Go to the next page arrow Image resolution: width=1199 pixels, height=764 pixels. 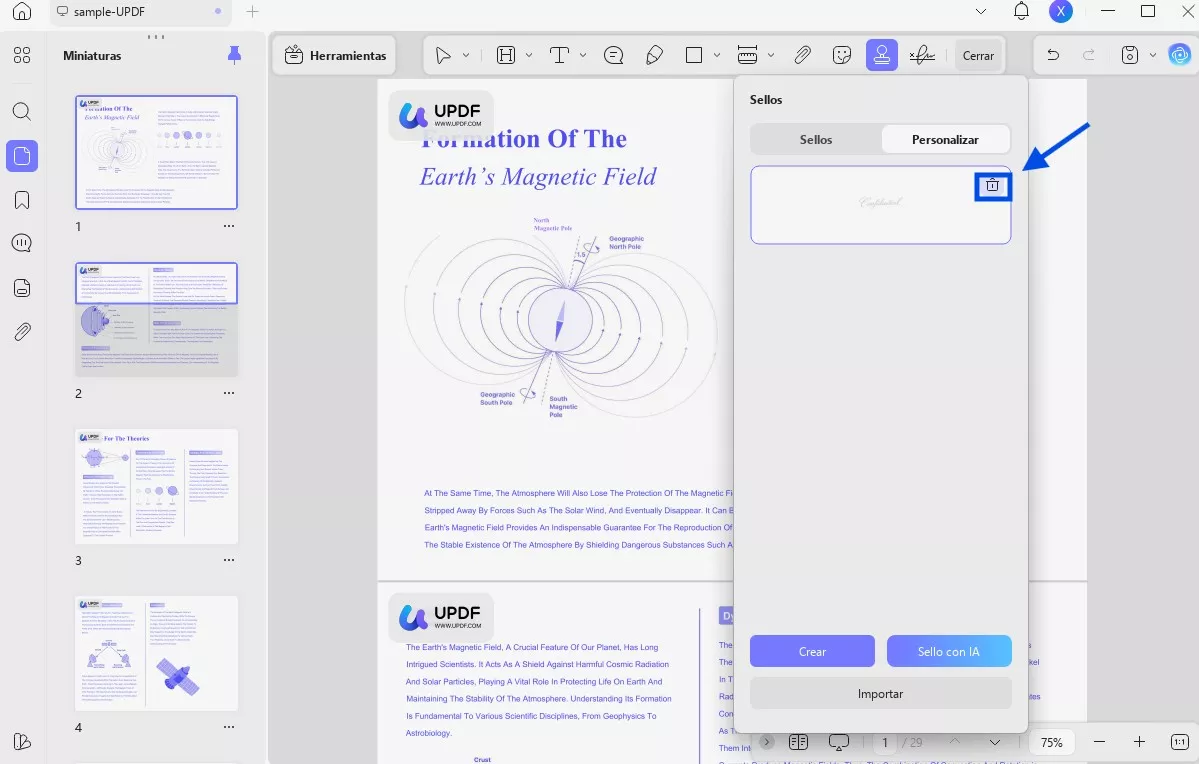click(995, 742)
